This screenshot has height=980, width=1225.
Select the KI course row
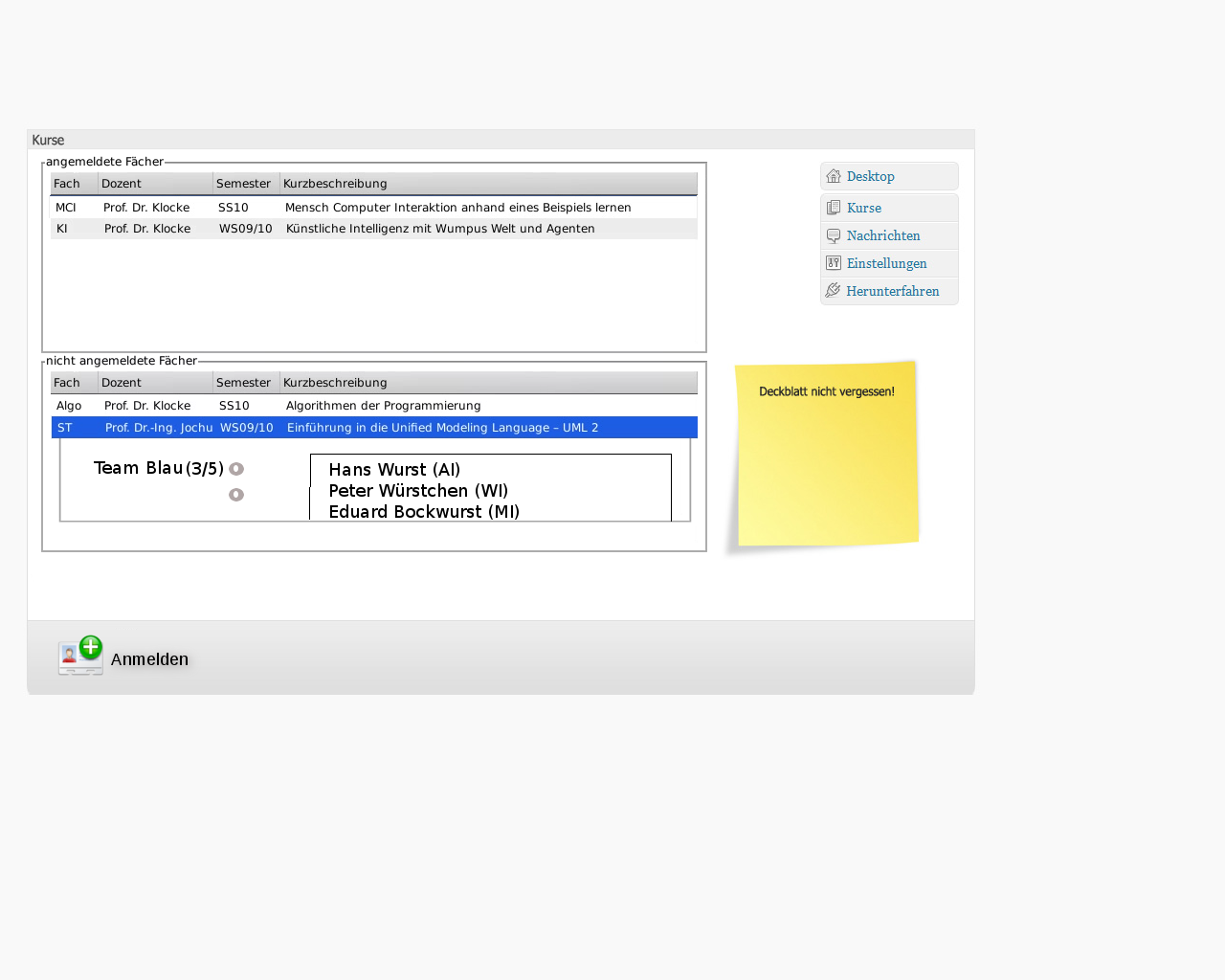pyautogui.click(x=373, y=229)
